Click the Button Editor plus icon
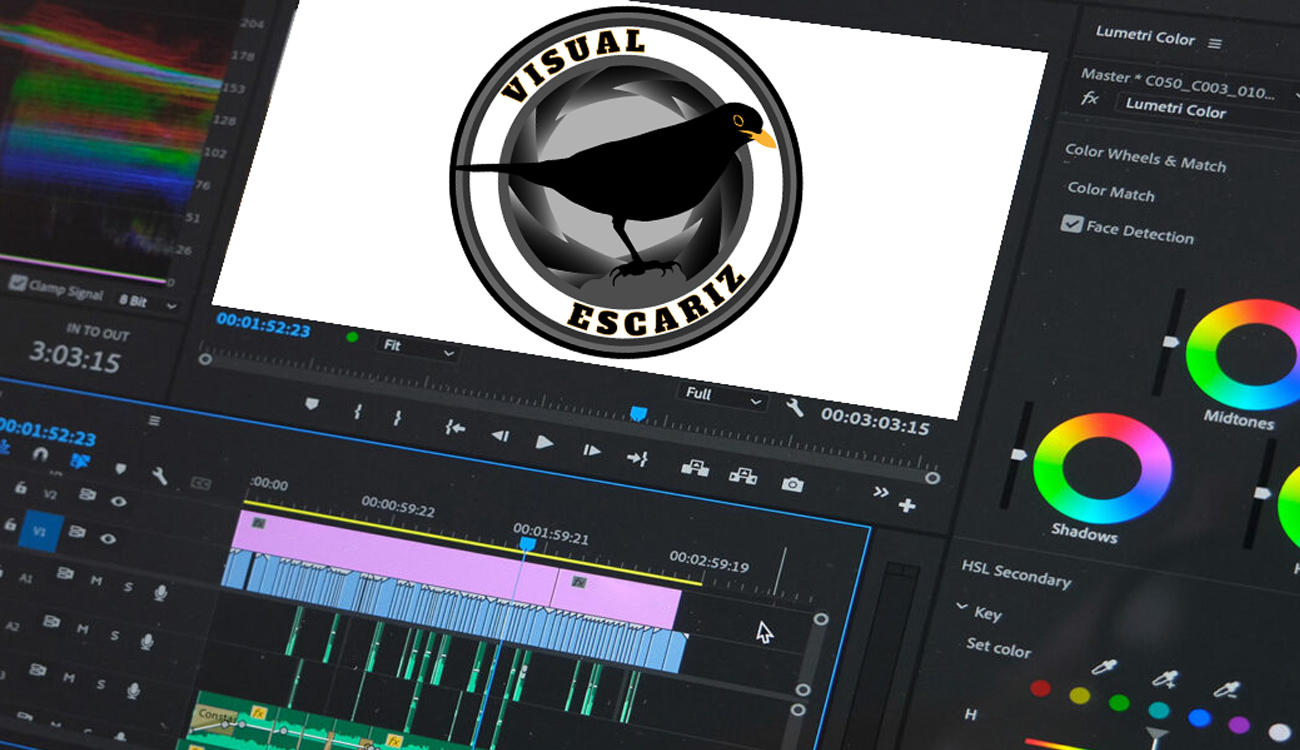The image size is (1300, 750). [x=907, y=506]
